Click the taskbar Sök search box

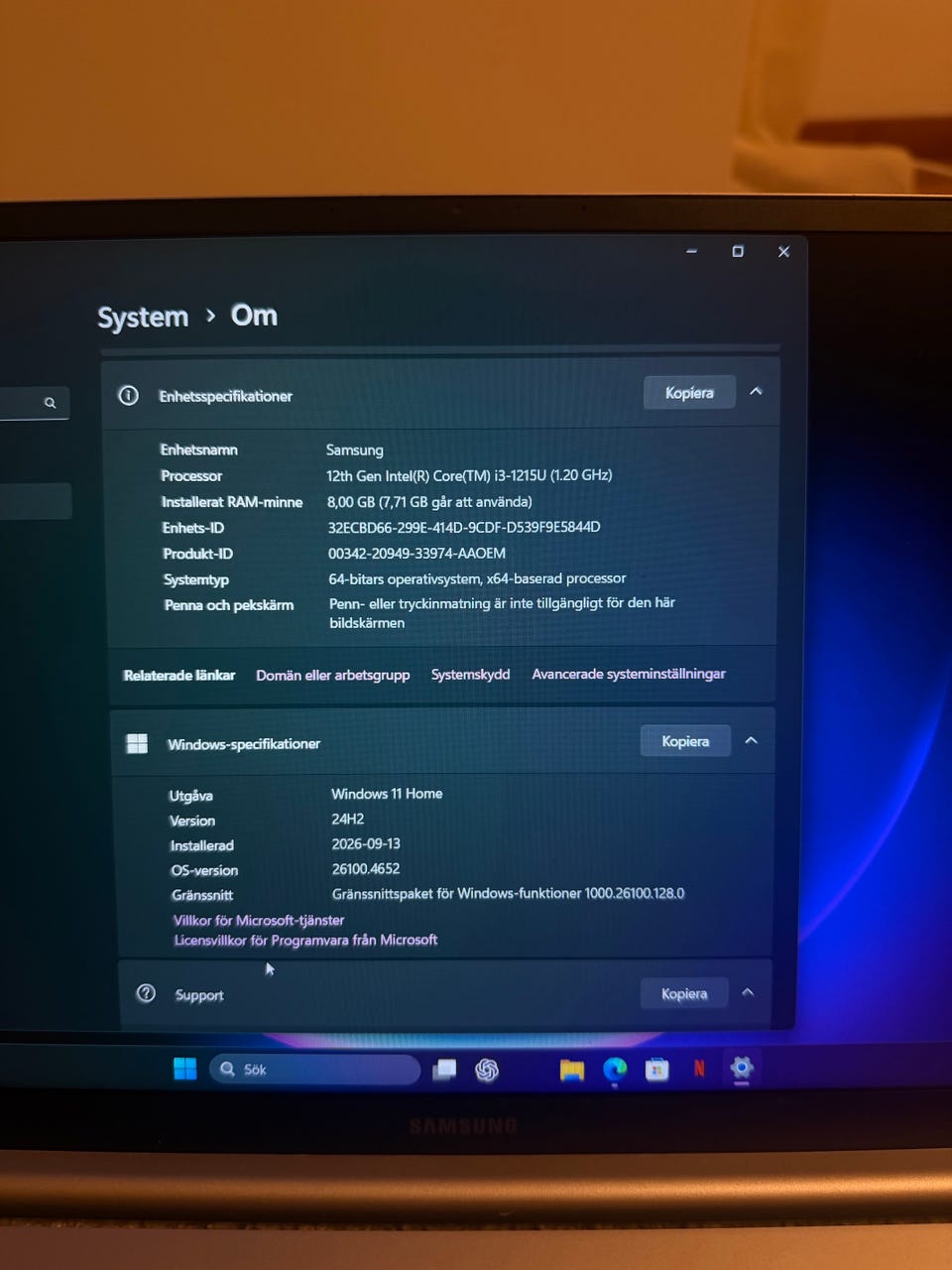(x=315, y=1070)
